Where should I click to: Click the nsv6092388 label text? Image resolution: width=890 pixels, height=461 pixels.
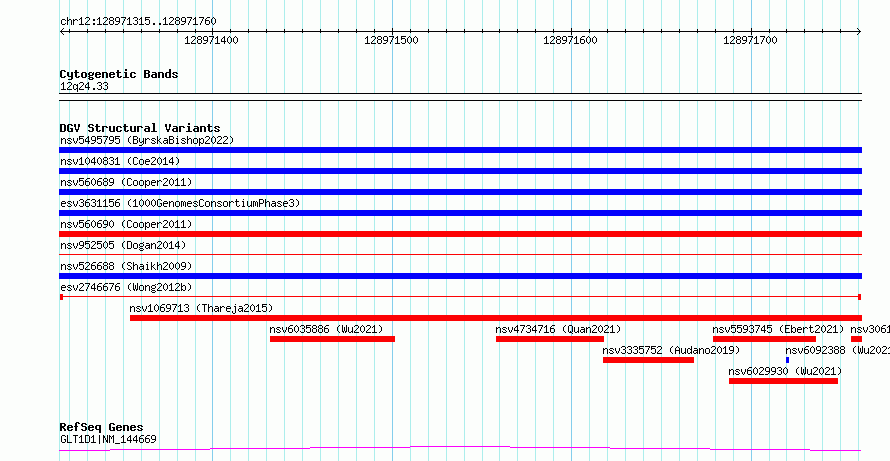click(x=838, y=350)
